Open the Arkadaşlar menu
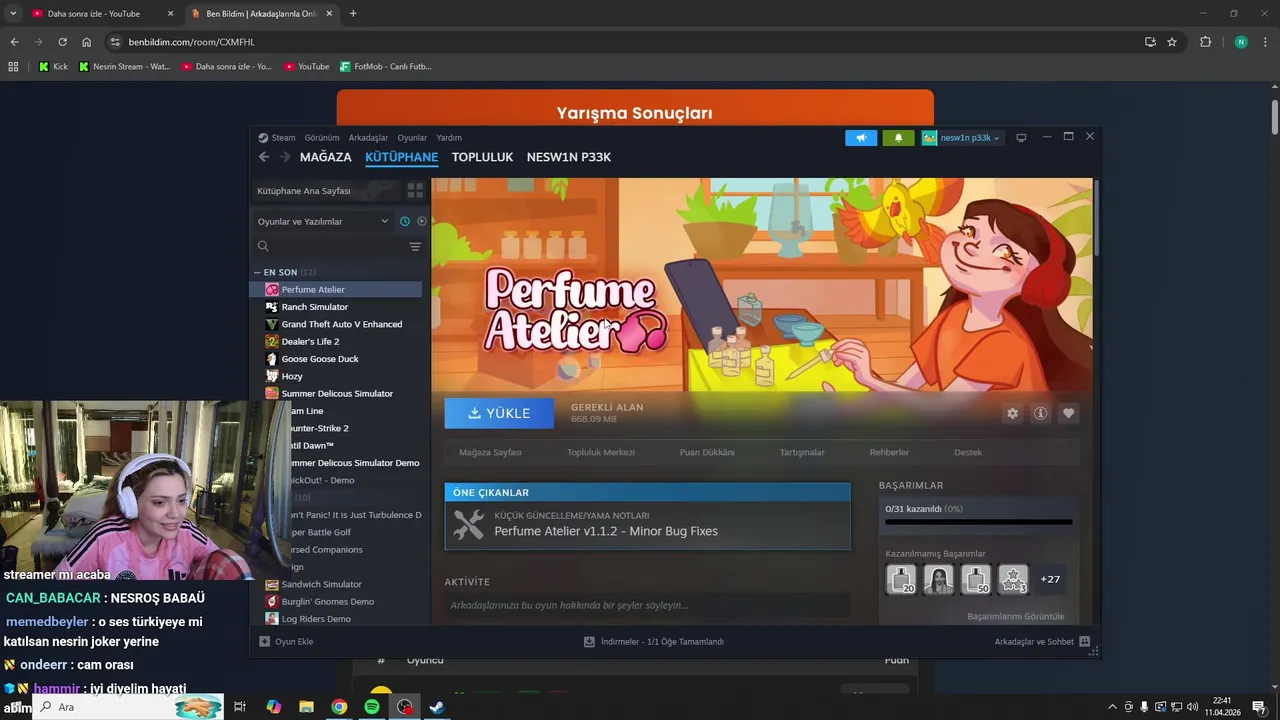1280x720 pixels. click(x=368, y=138)
